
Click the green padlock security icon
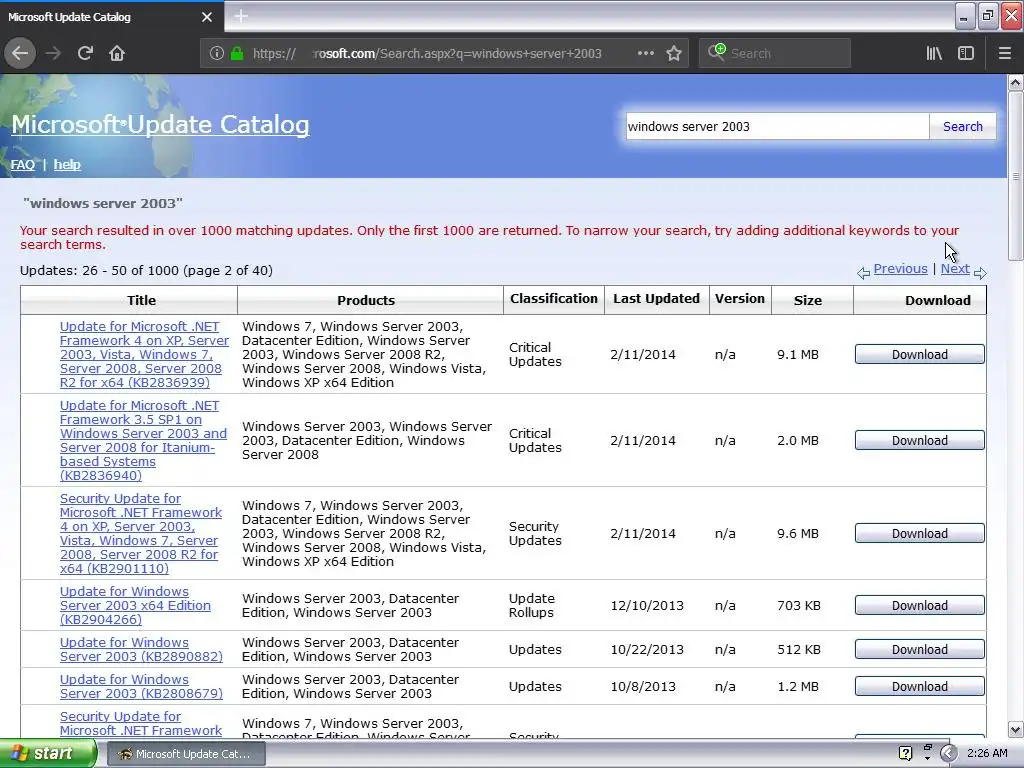[237, 54]
